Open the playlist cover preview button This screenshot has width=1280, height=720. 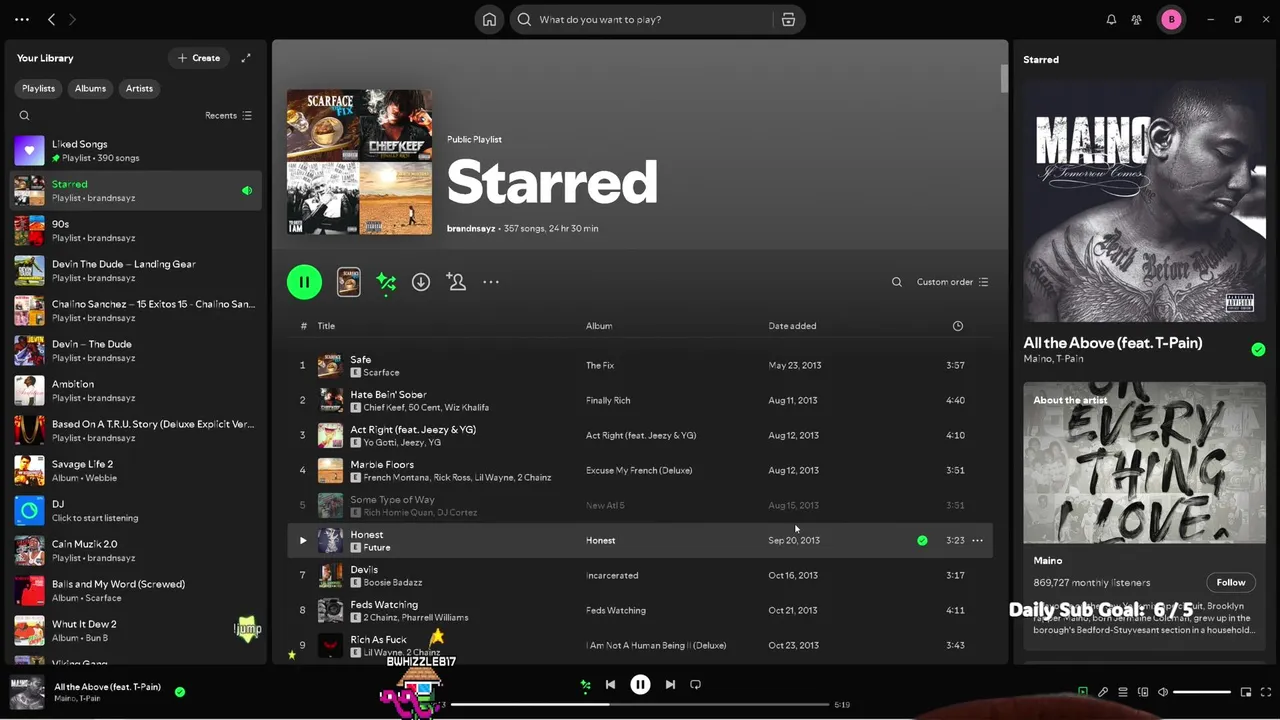pyautogui.click(x=348, y=282)
